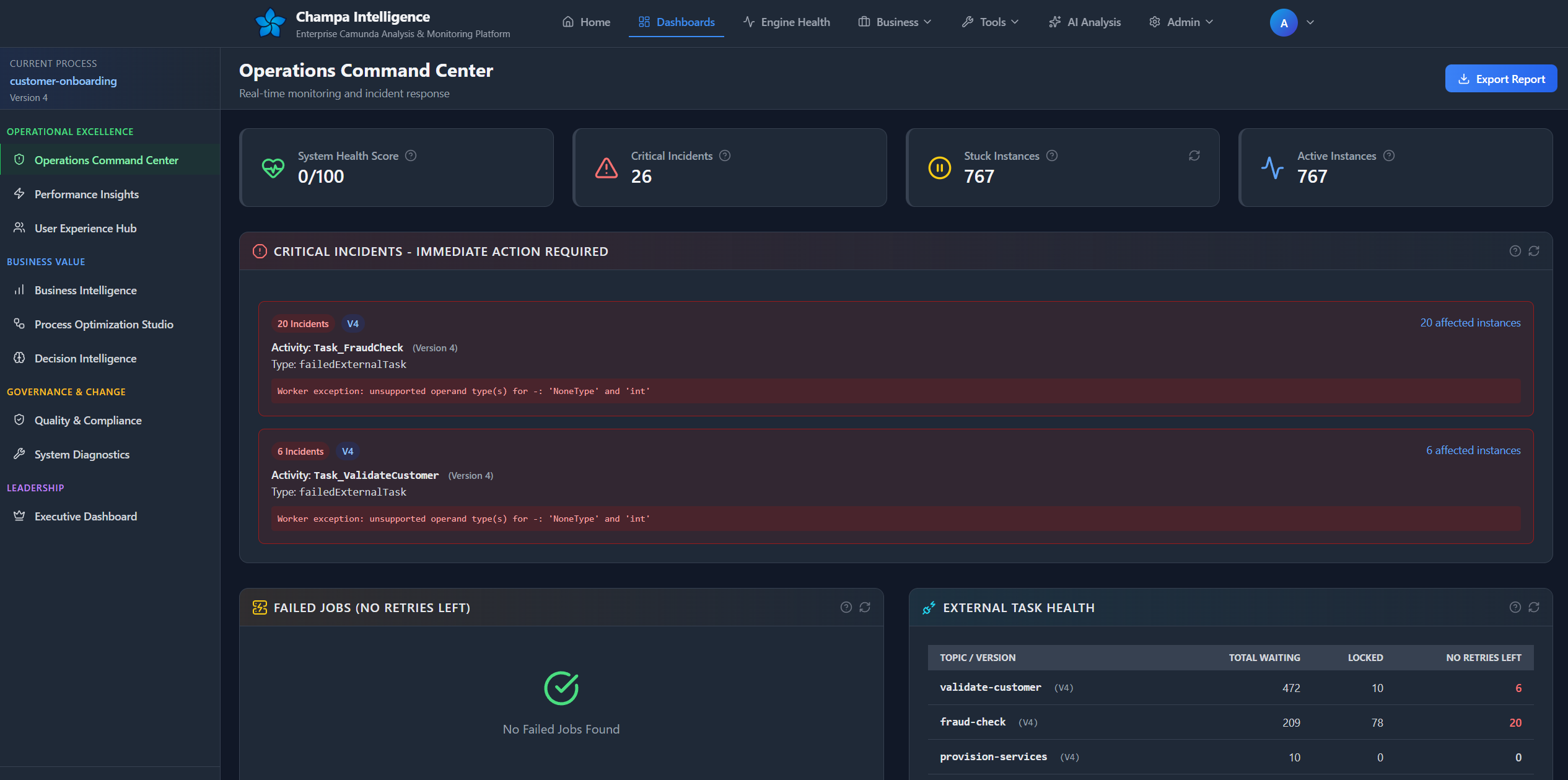Click help icon beside Active Instances label

click(1389, 156)
